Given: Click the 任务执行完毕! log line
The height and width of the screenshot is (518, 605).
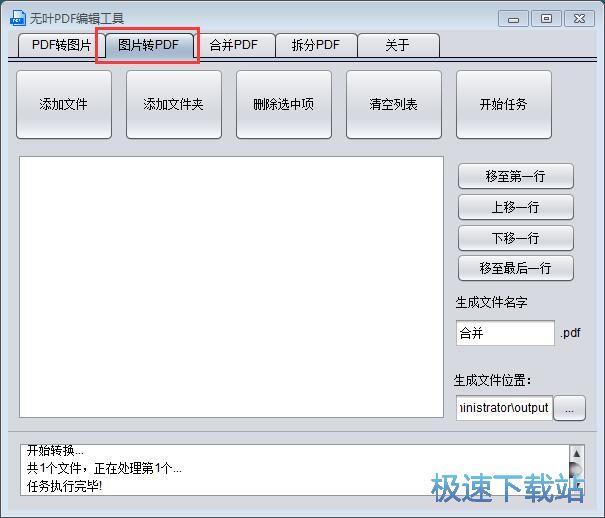Looking at the screenshot, I should (x=64, y=486).
